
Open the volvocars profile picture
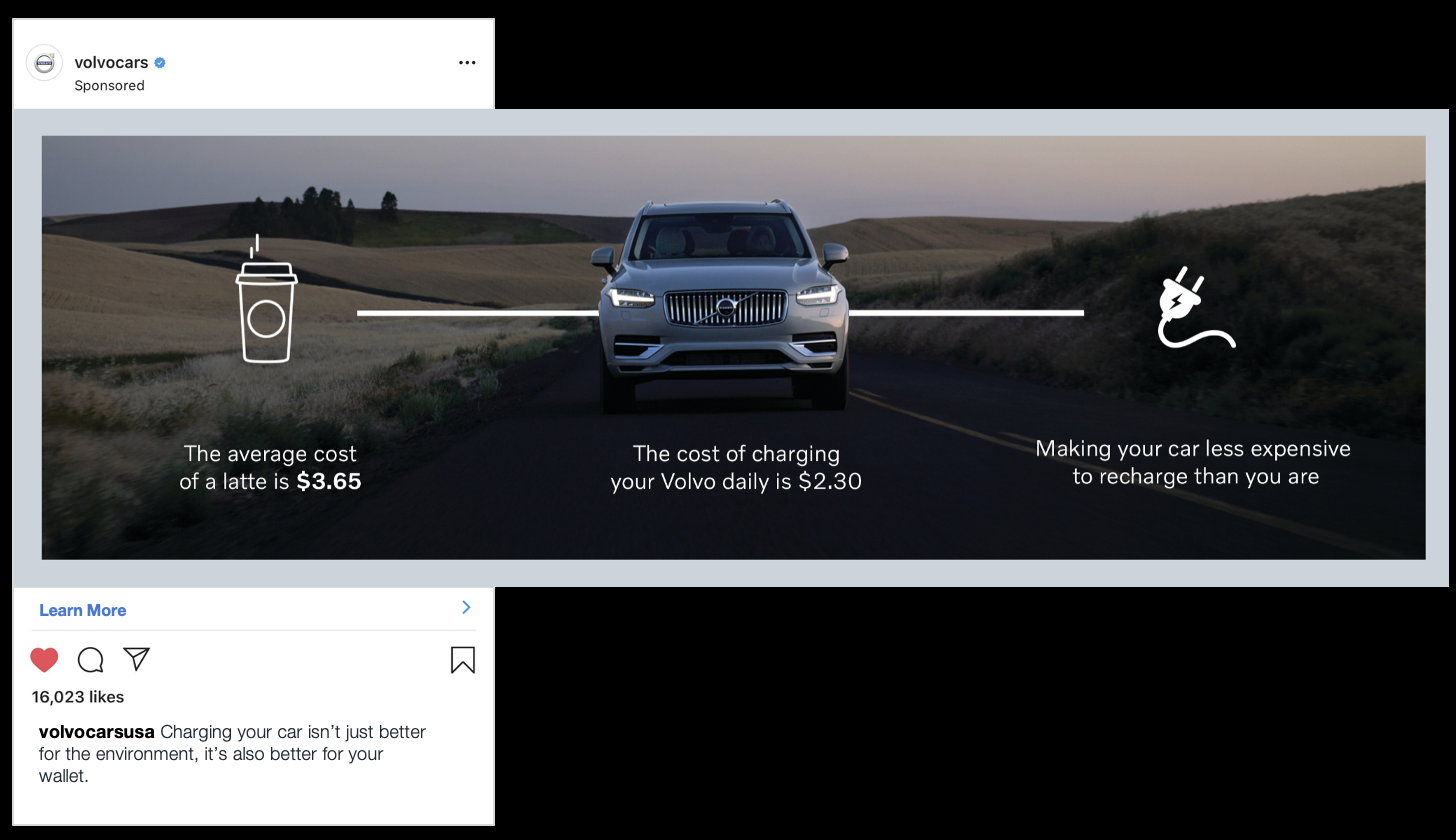coord(45,63)
